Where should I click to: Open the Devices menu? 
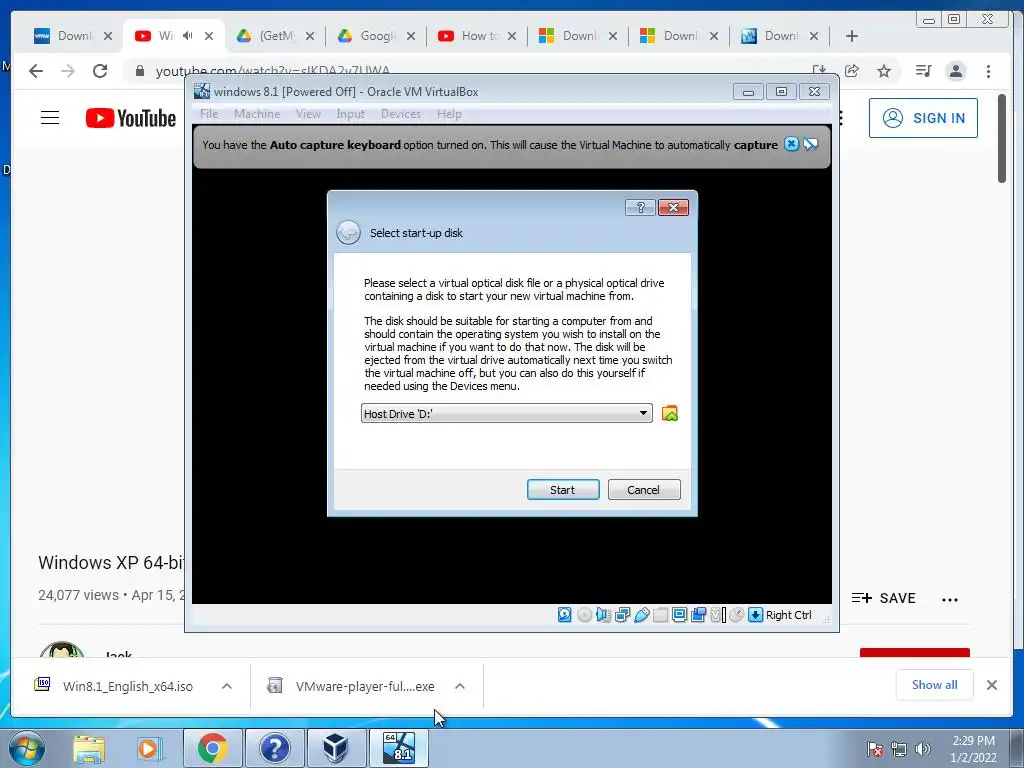[401, 114]
